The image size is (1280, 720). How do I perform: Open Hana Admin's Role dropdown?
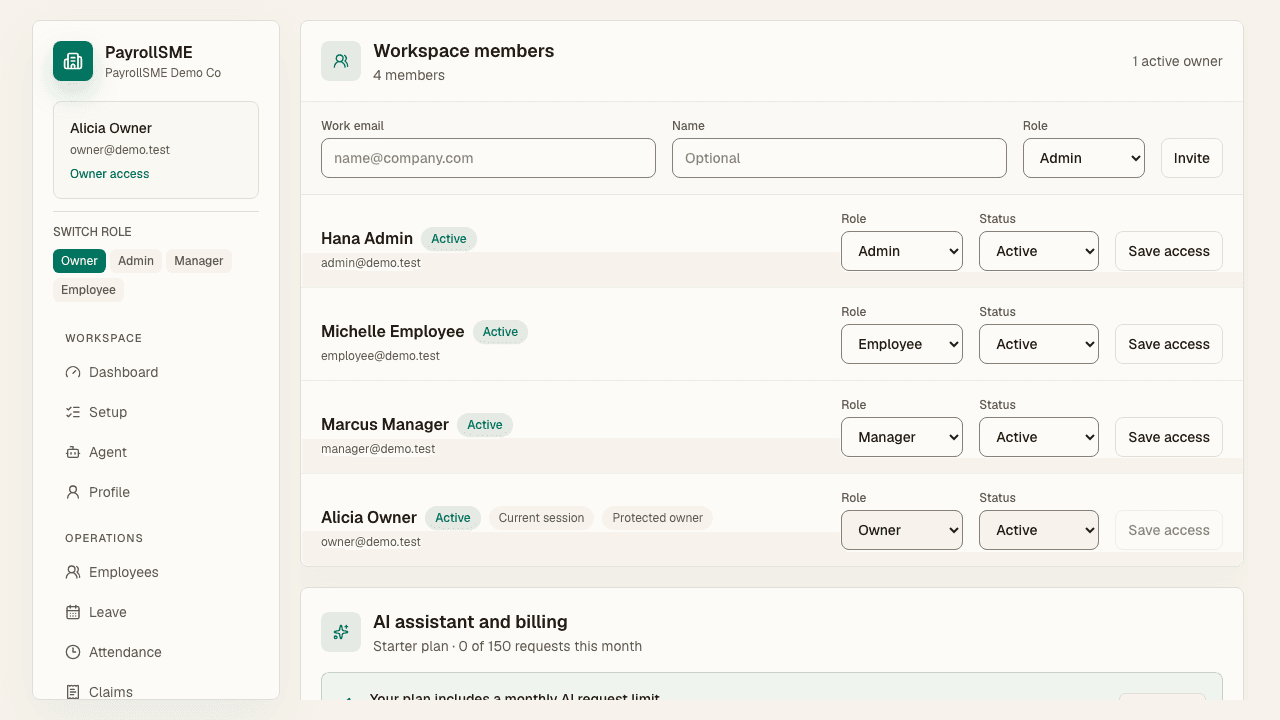click(x=902, y=251)
